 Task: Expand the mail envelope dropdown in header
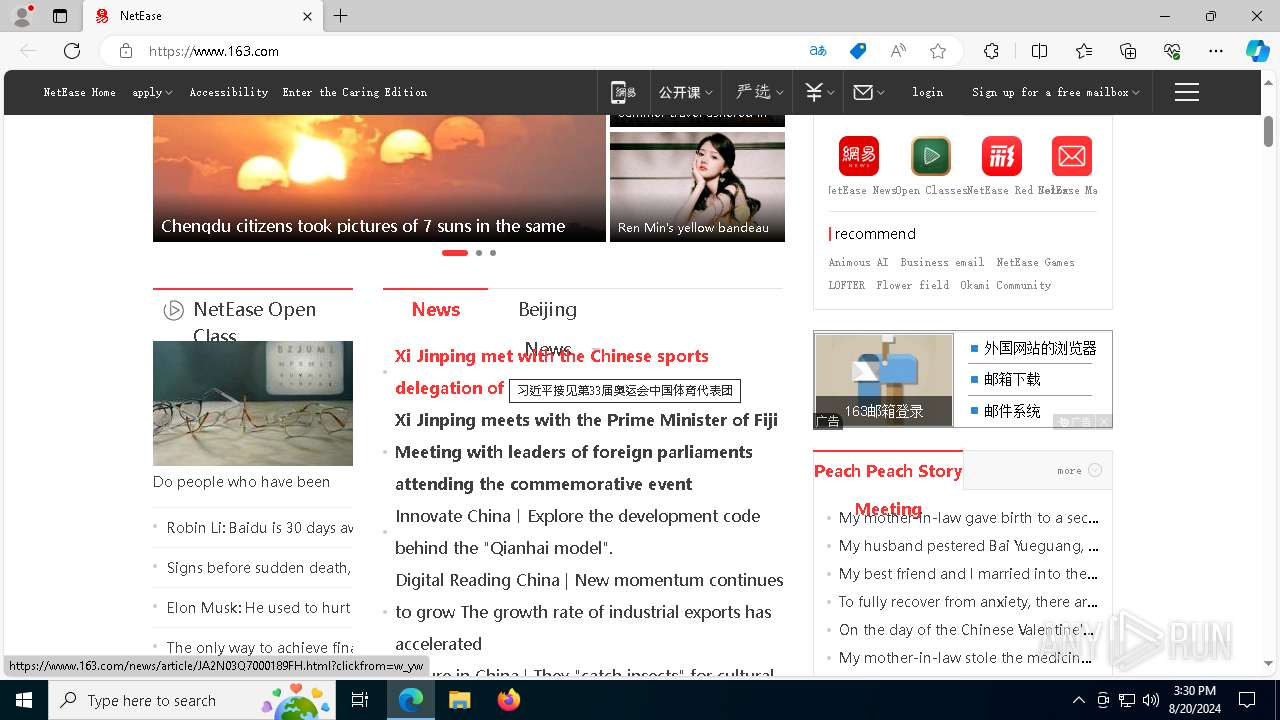(x=868, y=92)
